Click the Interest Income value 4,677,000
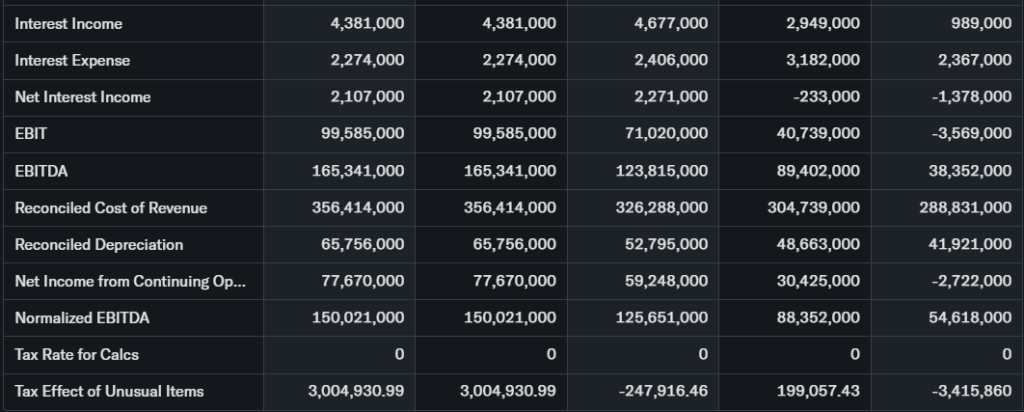Screen dimensions: 1024x412 click(671, 23)
